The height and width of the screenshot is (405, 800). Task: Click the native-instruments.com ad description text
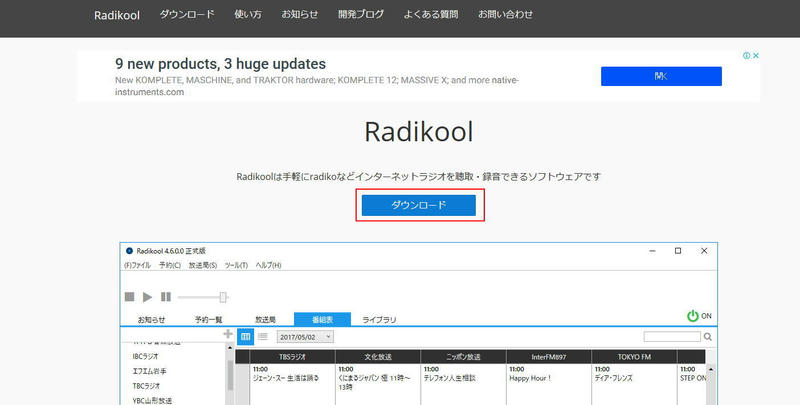[x=317, y=86]
